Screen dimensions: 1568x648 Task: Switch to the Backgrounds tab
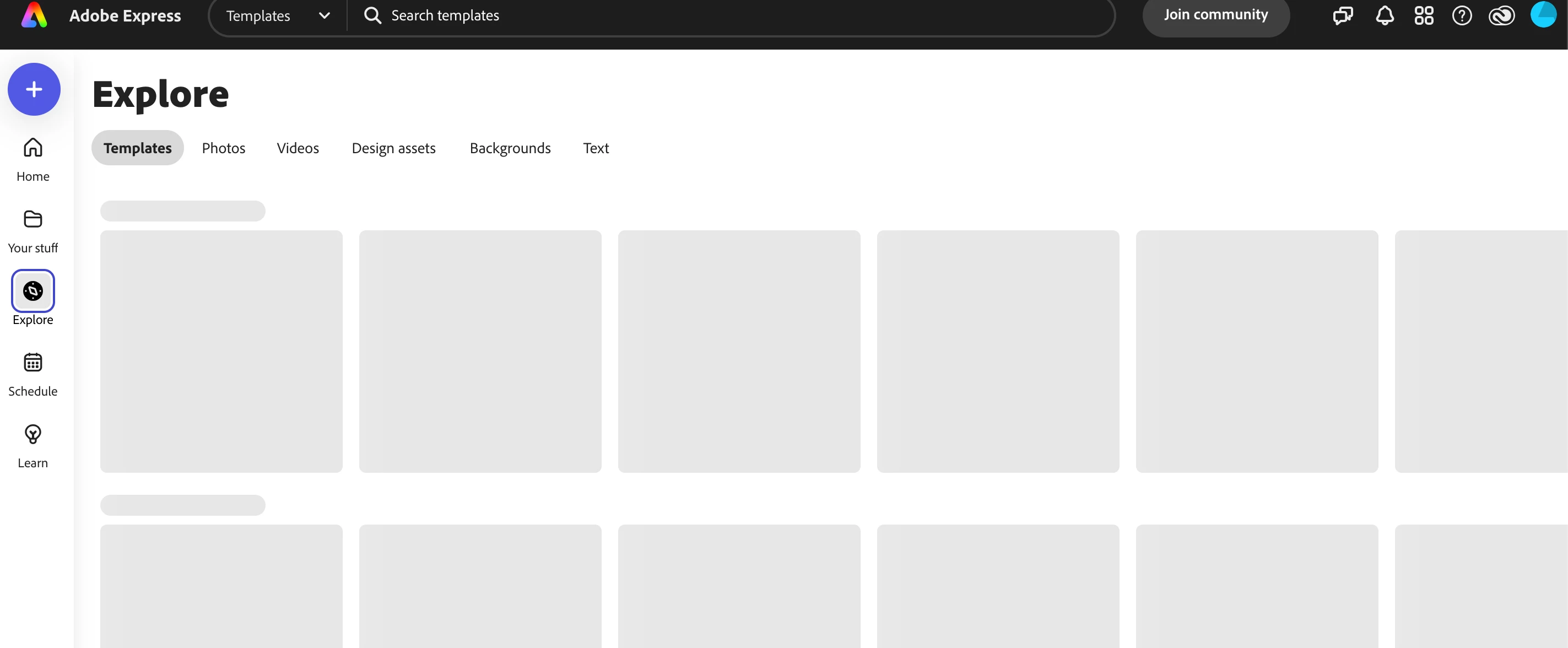click(510, 148)
